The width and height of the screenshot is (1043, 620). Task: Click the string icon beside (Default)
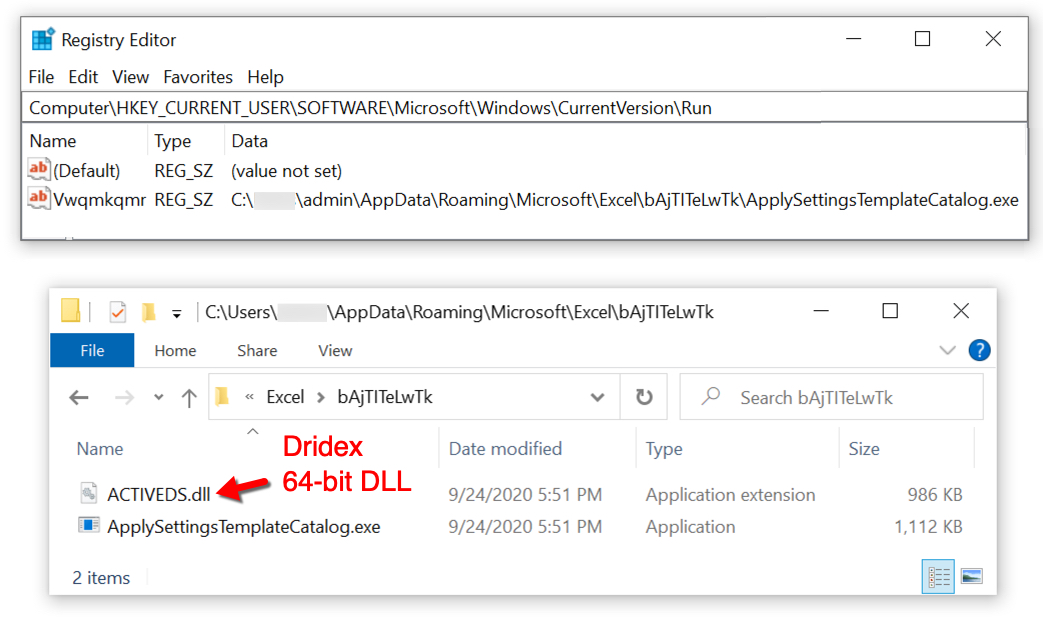(x=39, y=170)
